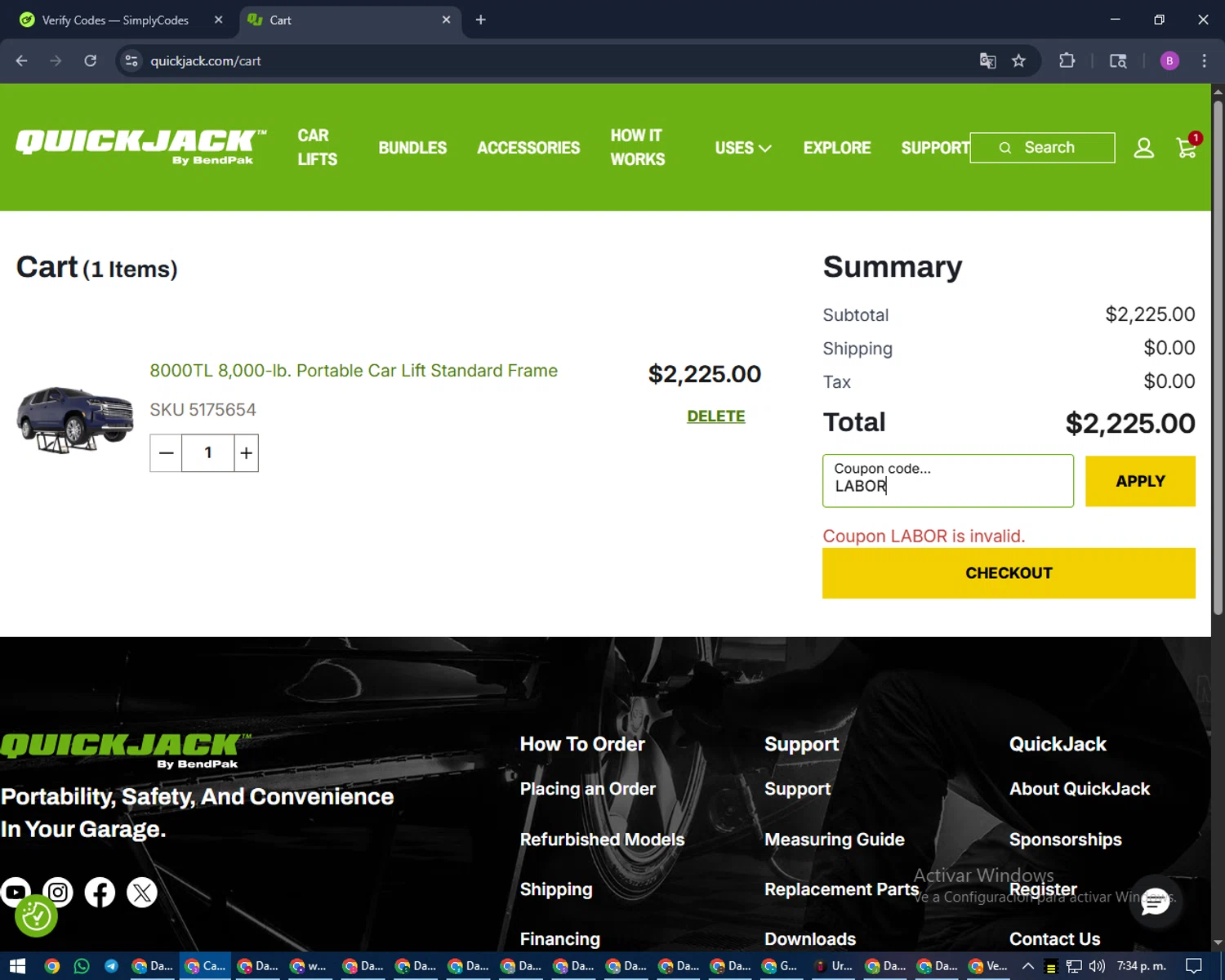Open About QuickJack footer link
The image size is (1225, 980).
pyautogui.click(x=1080, y=789)
